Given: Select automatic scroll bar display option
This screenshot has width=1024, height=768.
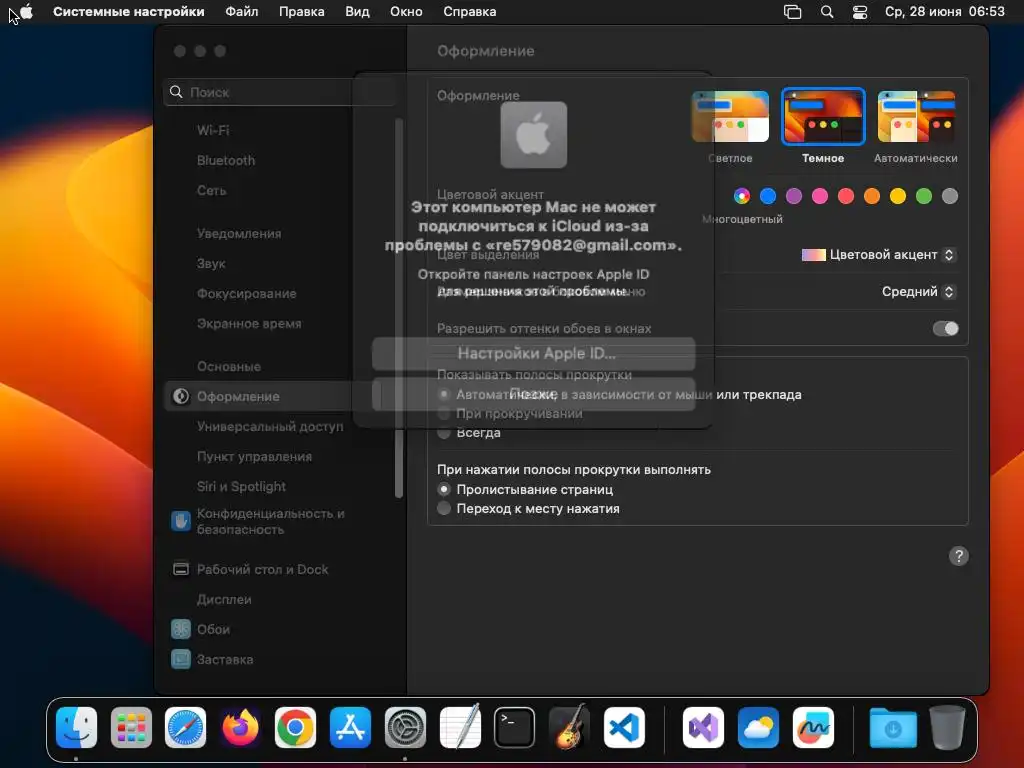Looking at the screenshot, I should point(444,394).
